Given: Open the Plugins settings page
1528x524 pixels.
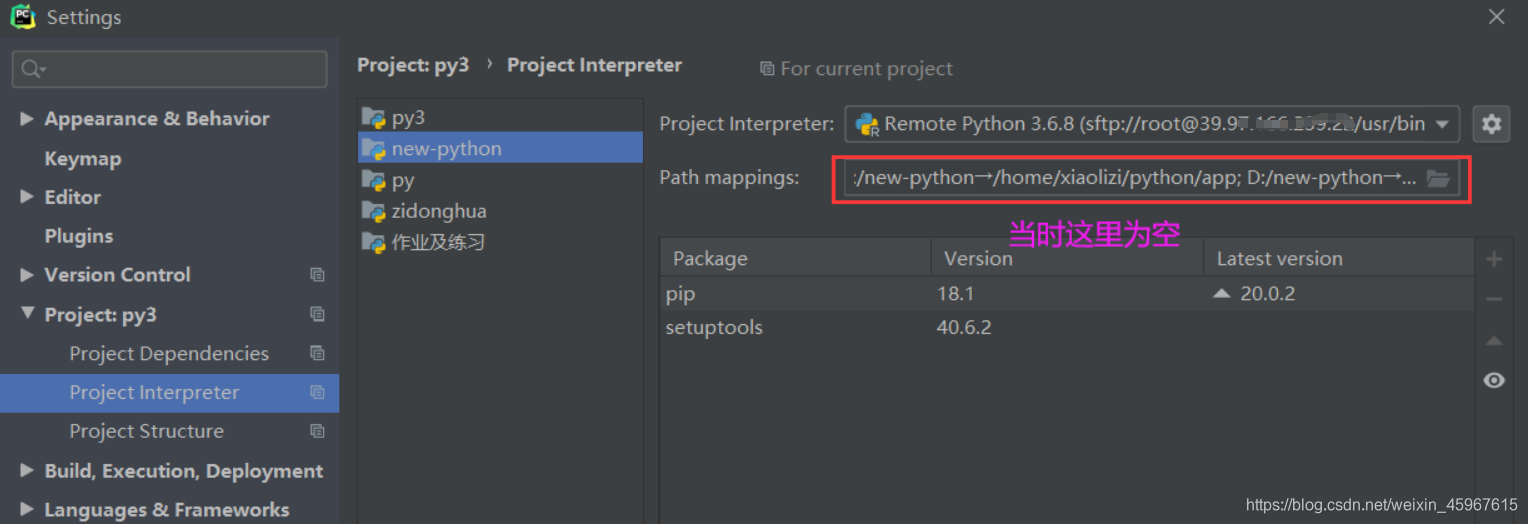Looking at the screenshot, I should click(79, 236).
